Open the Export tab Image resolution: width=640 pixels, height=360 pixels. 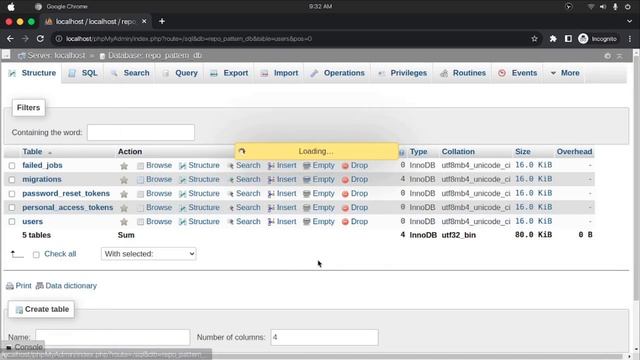point(229,73)
